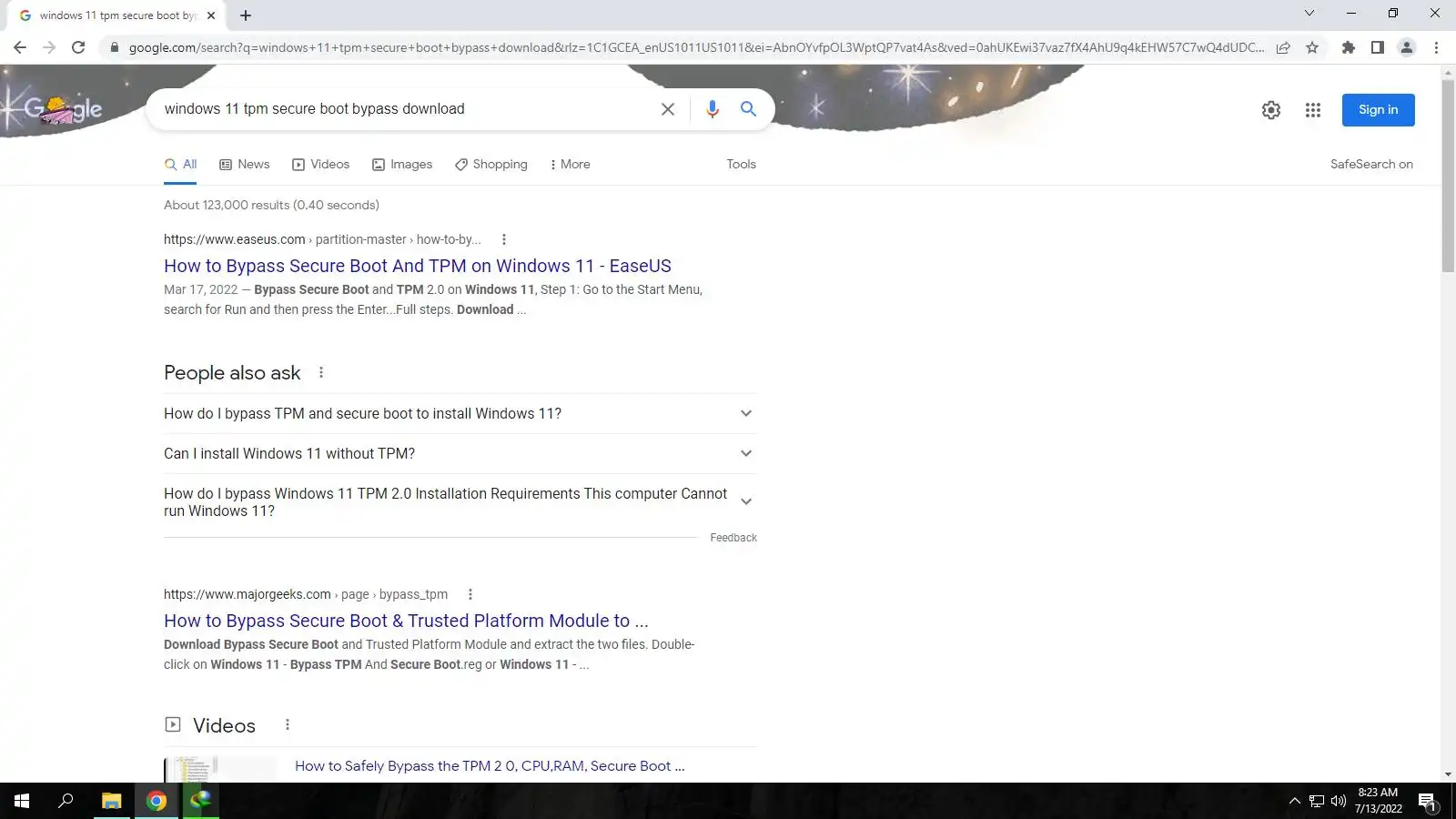
Task: Share this page from the address bar
Action: (1283, 47)
